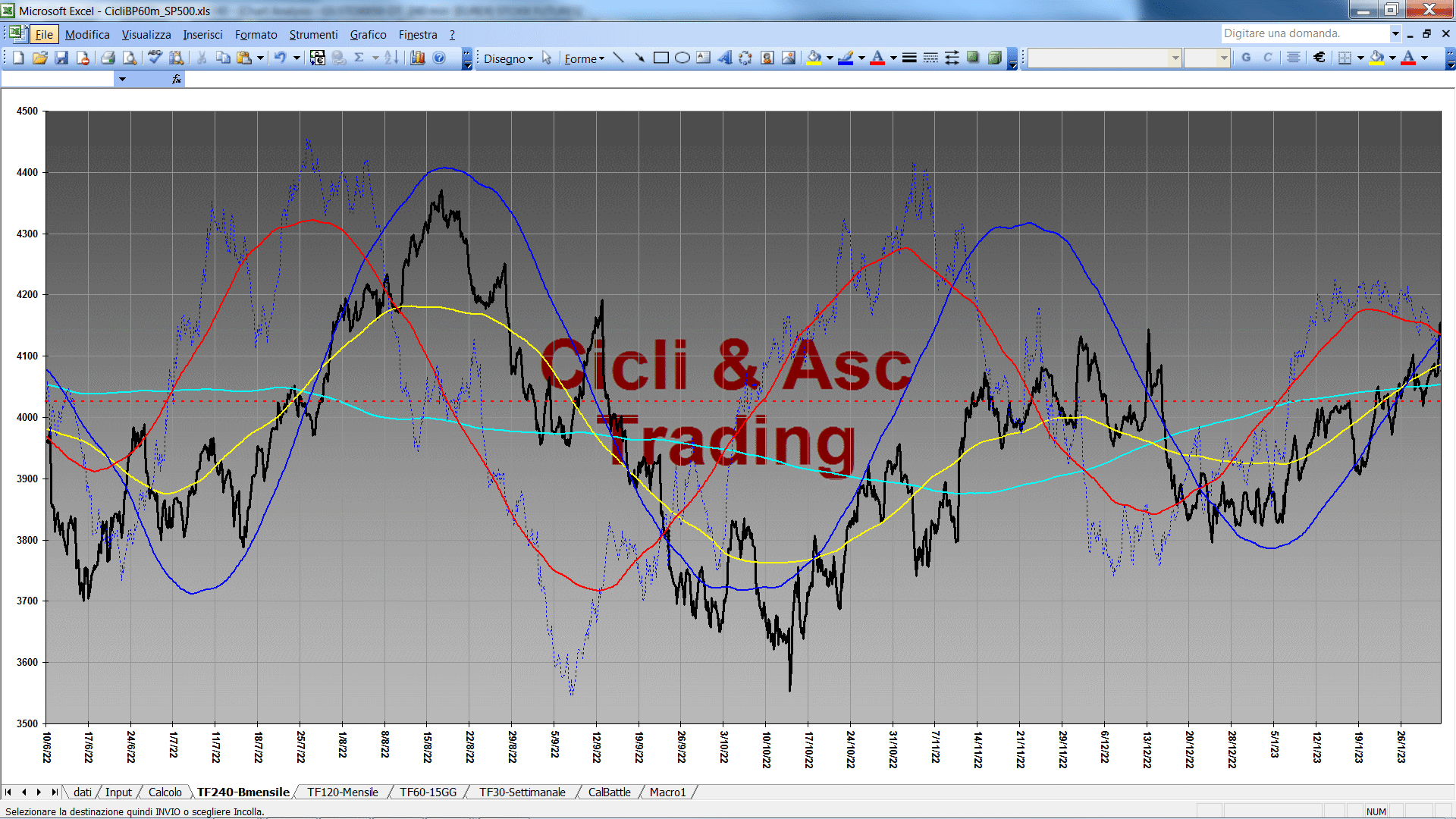The width and height of the screenshot is (1456, 819).
Task: Open the Grafico menu
Action: [368, 34]
